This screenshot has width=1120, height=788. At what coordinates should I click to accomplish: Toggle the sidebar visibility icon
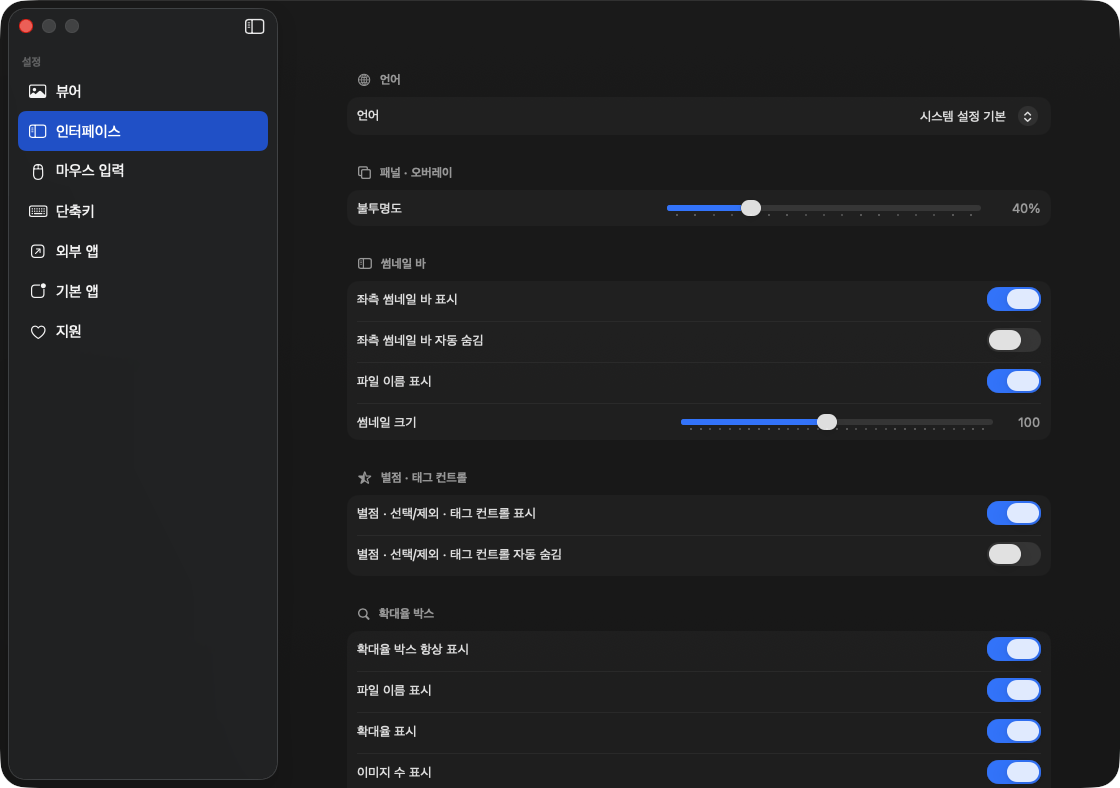(x=254, y=26)
